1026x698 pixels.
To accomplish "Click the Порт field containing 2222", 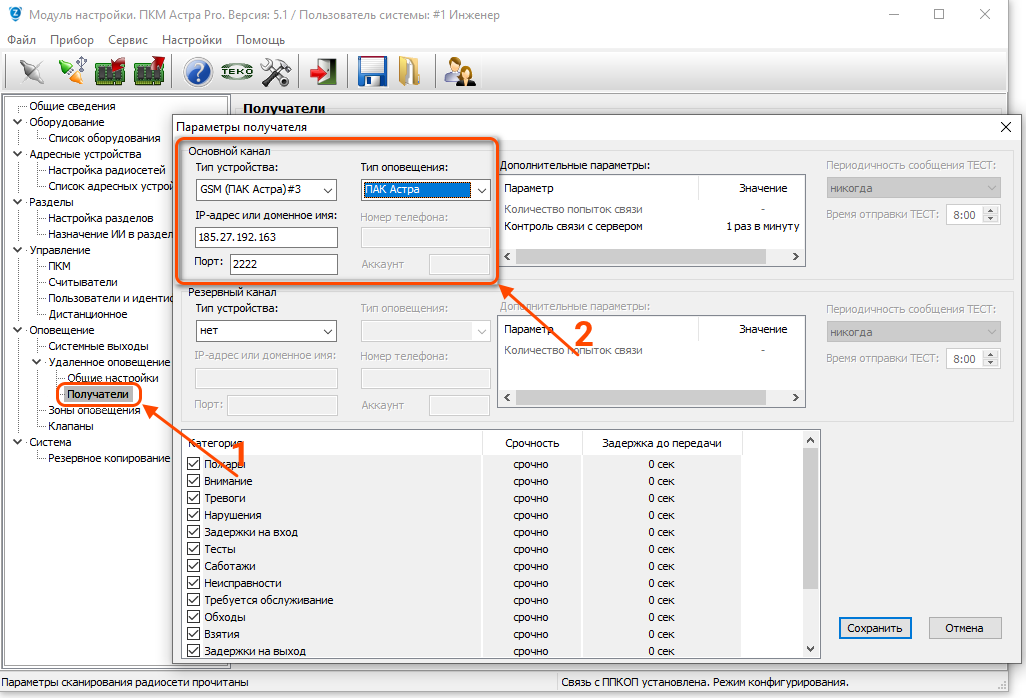I will click(x=283, y=264).
